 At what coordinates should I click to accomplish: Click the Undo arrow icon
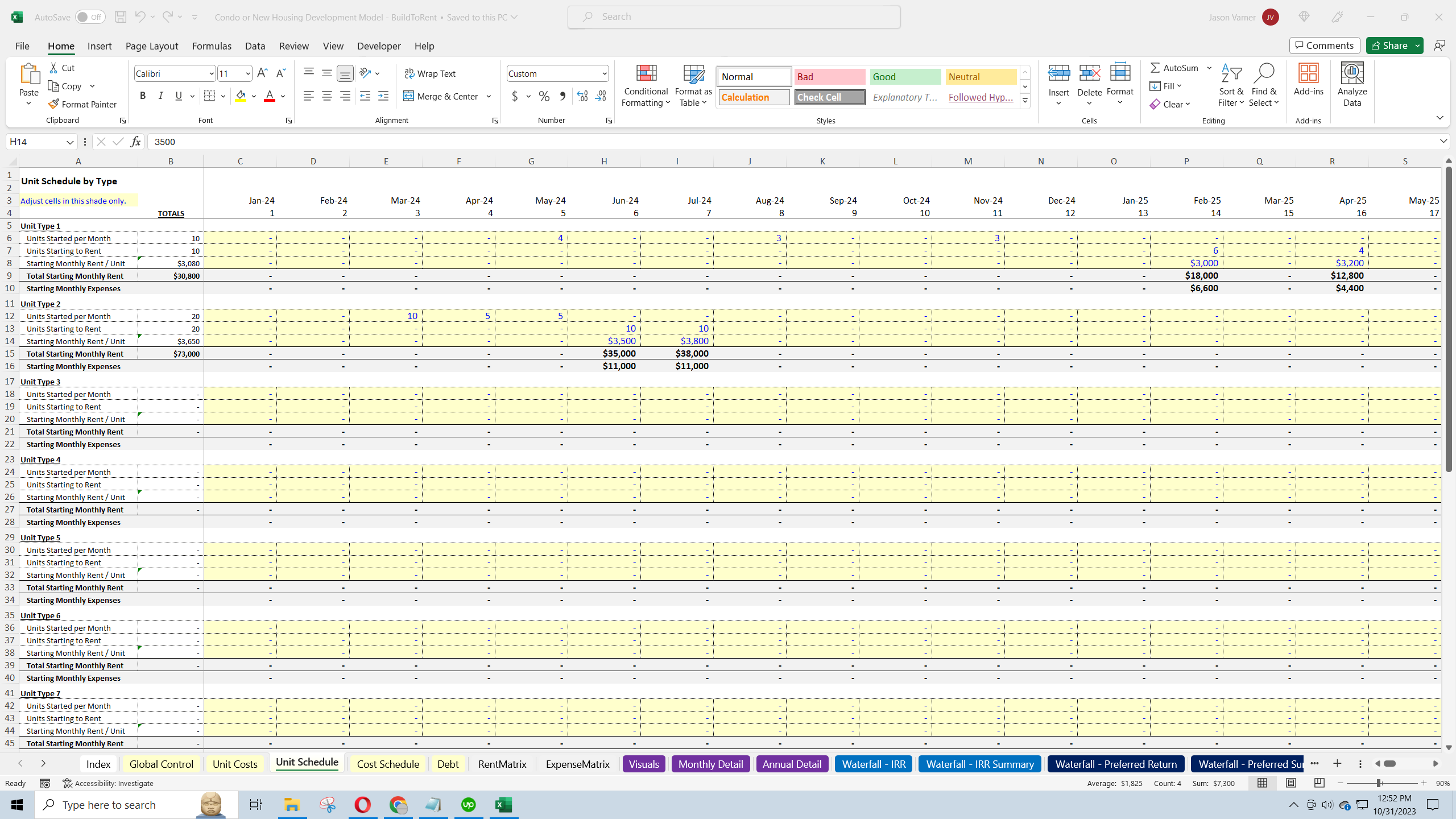140,17
